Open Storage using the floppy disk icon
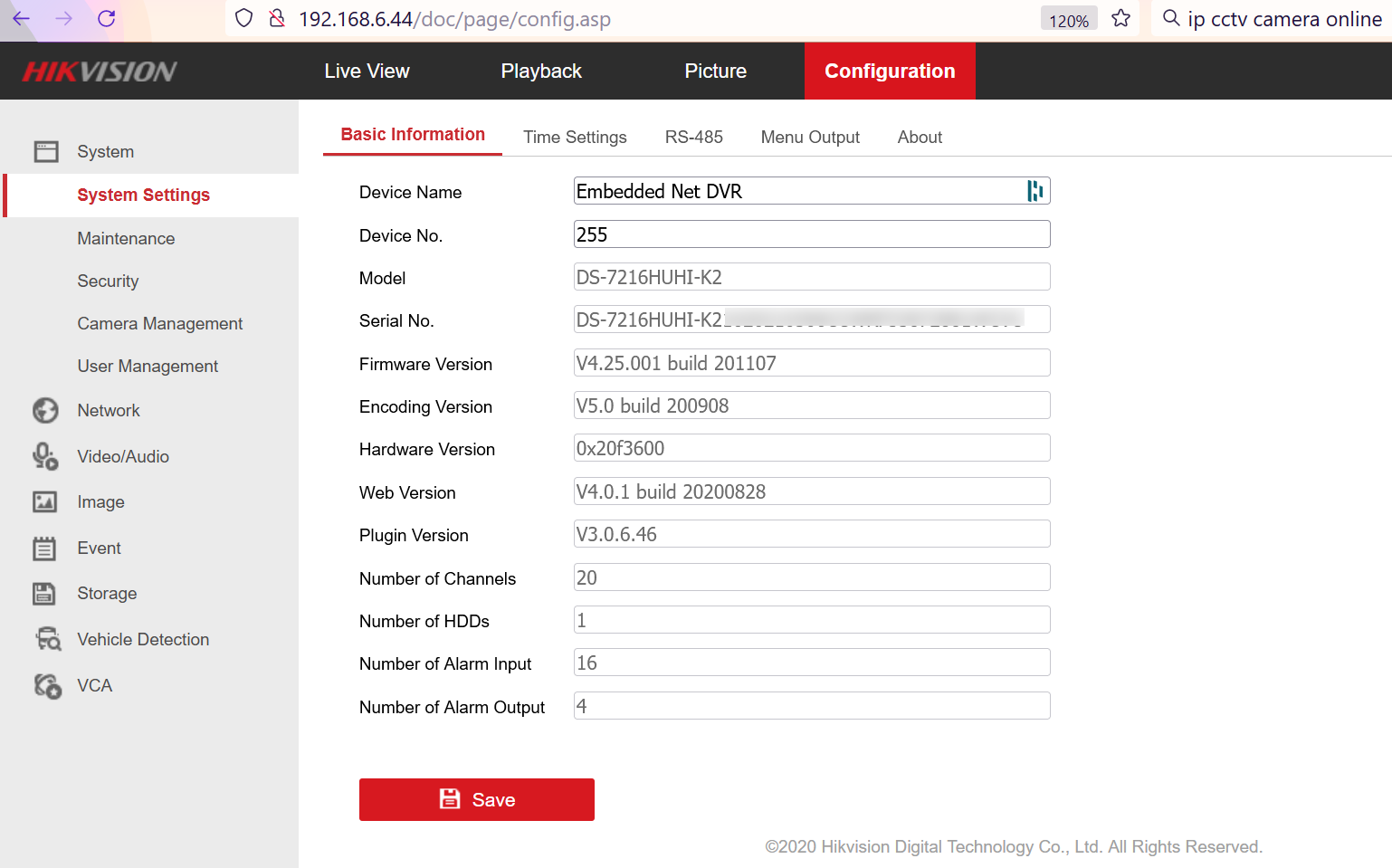 tap(44, 594)
